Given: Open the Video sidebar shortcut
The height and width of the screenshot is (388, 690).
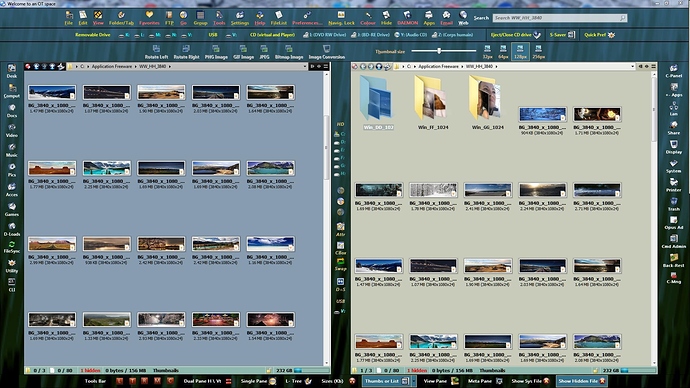Looking at the screenshot, I should (x=11, y=130).
